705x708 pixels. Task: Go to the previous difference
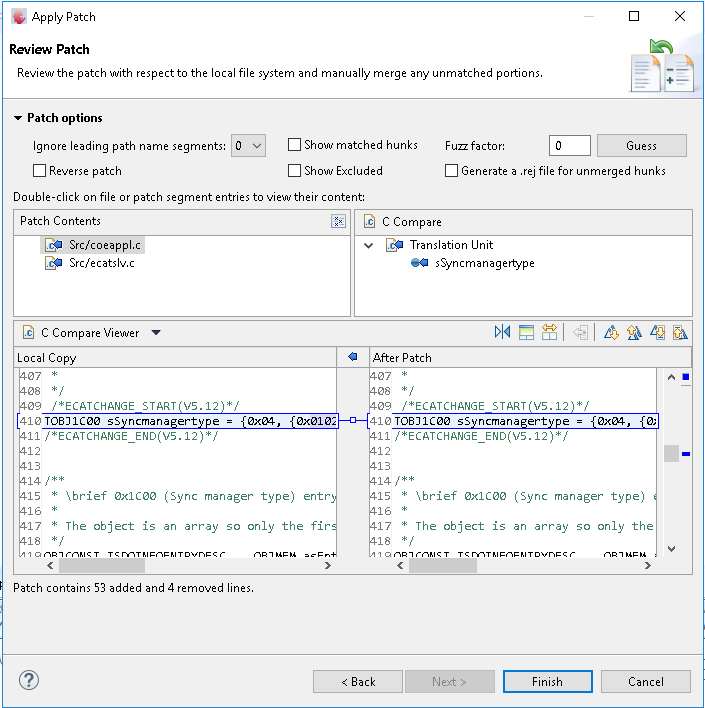point(634,333)
